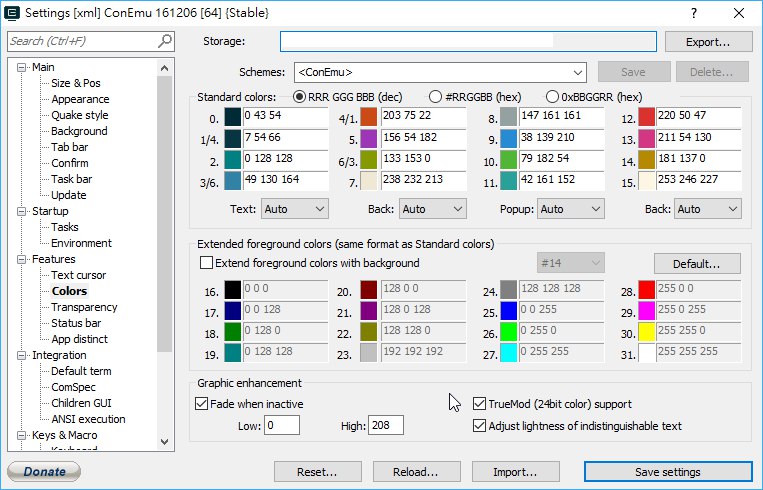Click the fade High value field
Screen dimensions: 763x490
click(x=386, y=425)
